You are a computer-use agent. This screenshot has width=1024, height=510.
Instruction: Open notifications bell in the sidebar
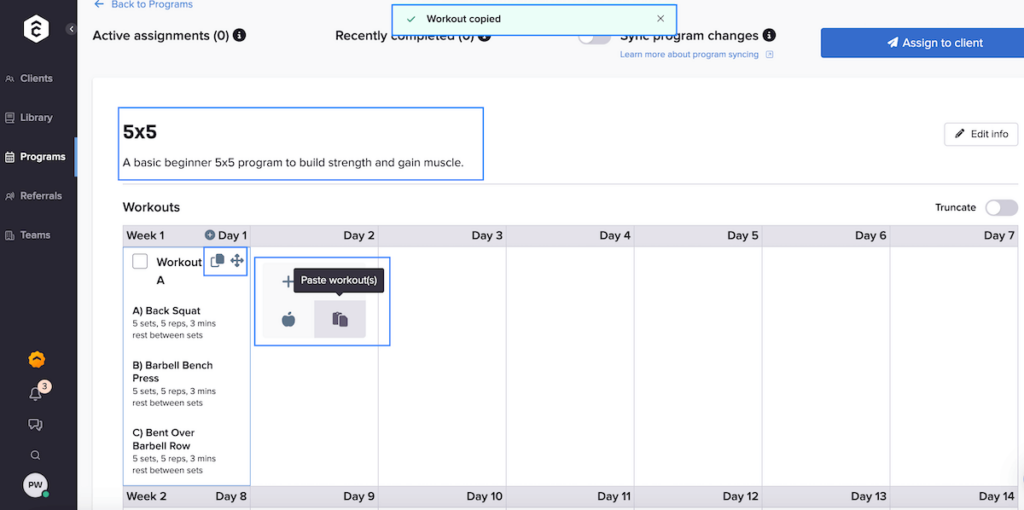tap(36, 393)
